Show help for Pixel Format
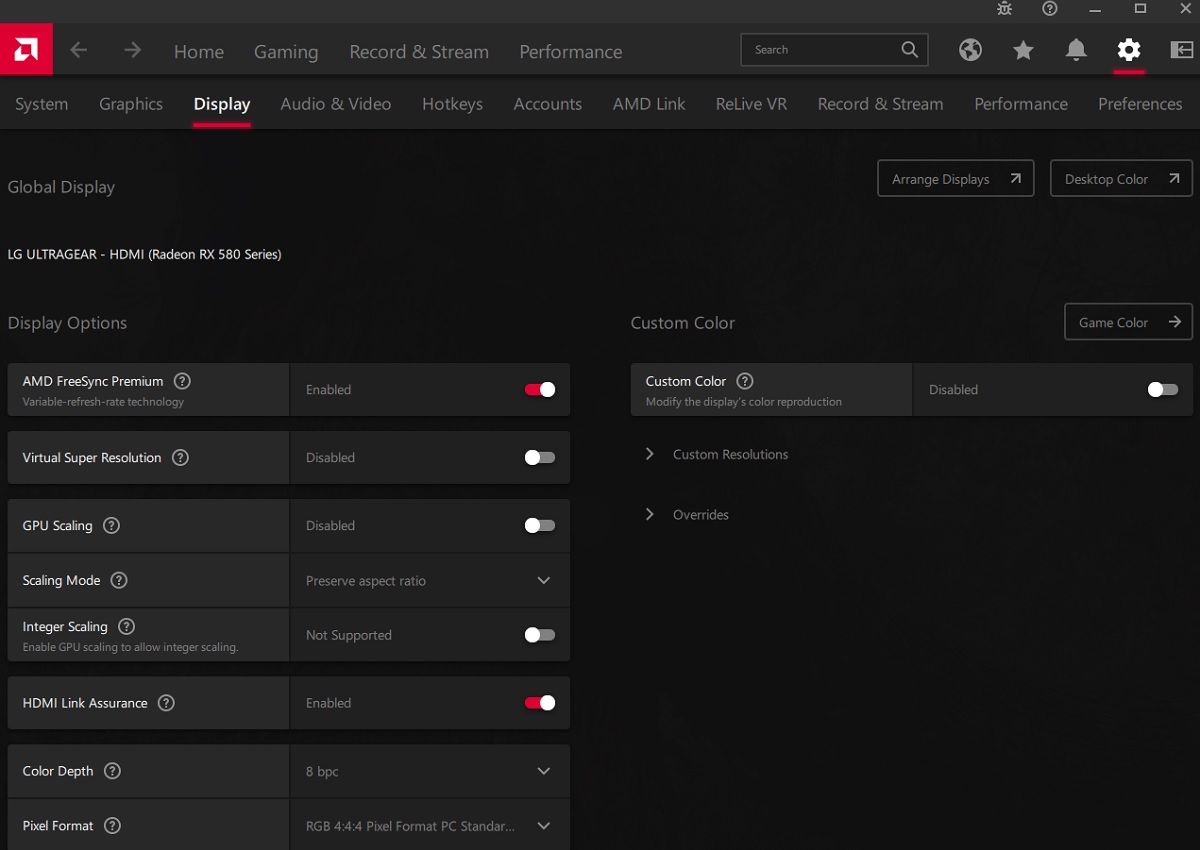1200x850 pixels. coord(112,826)
